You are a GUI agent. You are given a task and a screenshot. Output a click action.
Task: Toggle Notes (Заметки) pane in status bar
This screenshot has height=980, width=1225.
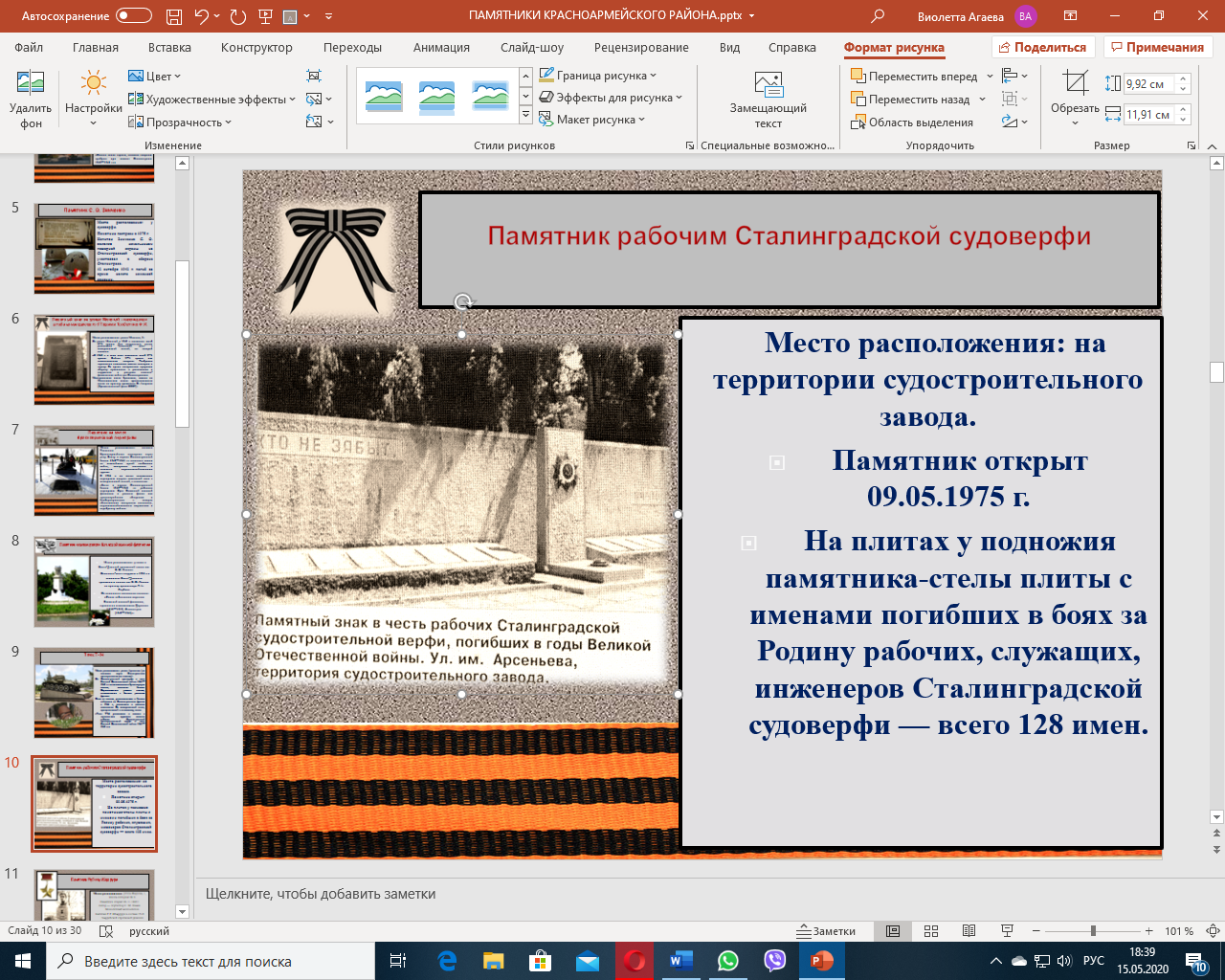click(x=827, y=931)
